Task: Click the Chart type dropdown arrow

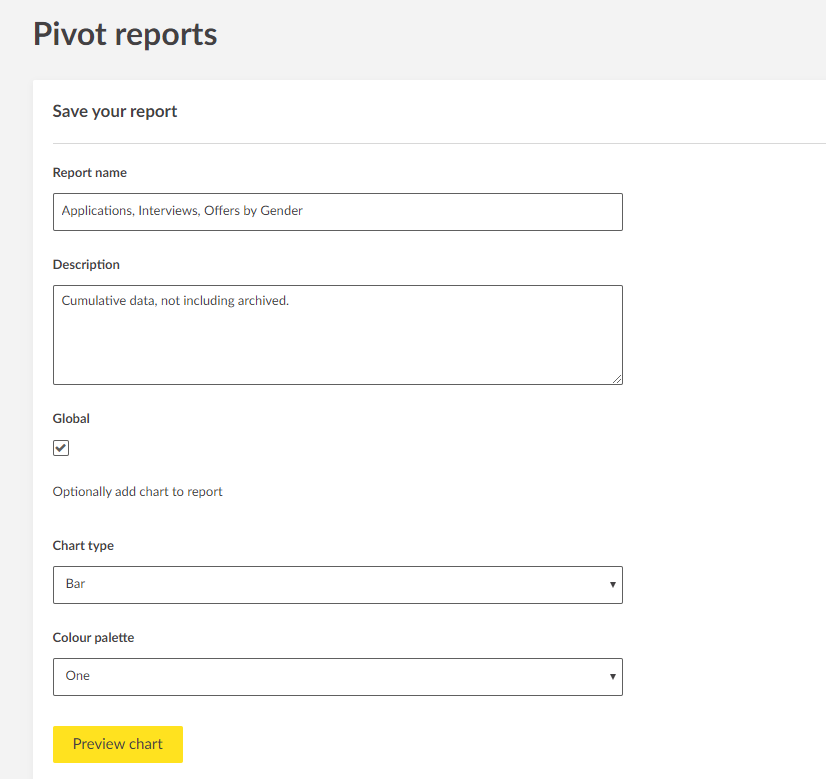Action: pos(612,585)
